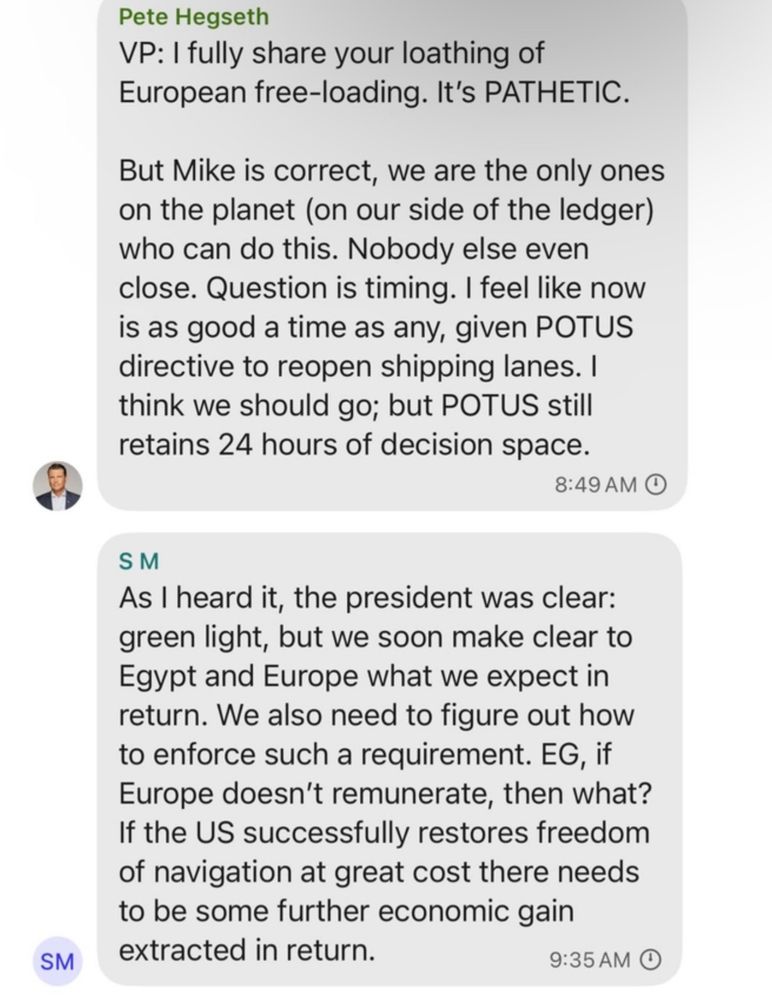Select the 9:35 AM timestamp
772x1000 pixels.
point(590,959)
